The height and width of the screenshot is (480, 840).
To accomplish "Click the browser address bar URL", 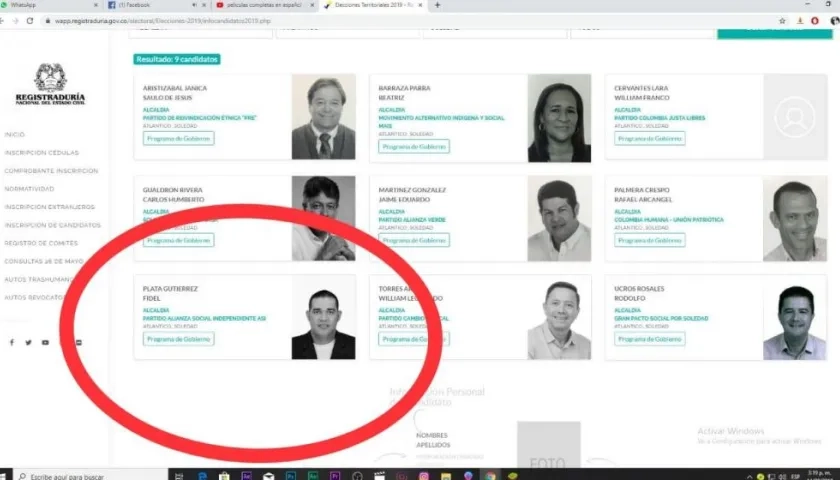I will tap(162, 21).
